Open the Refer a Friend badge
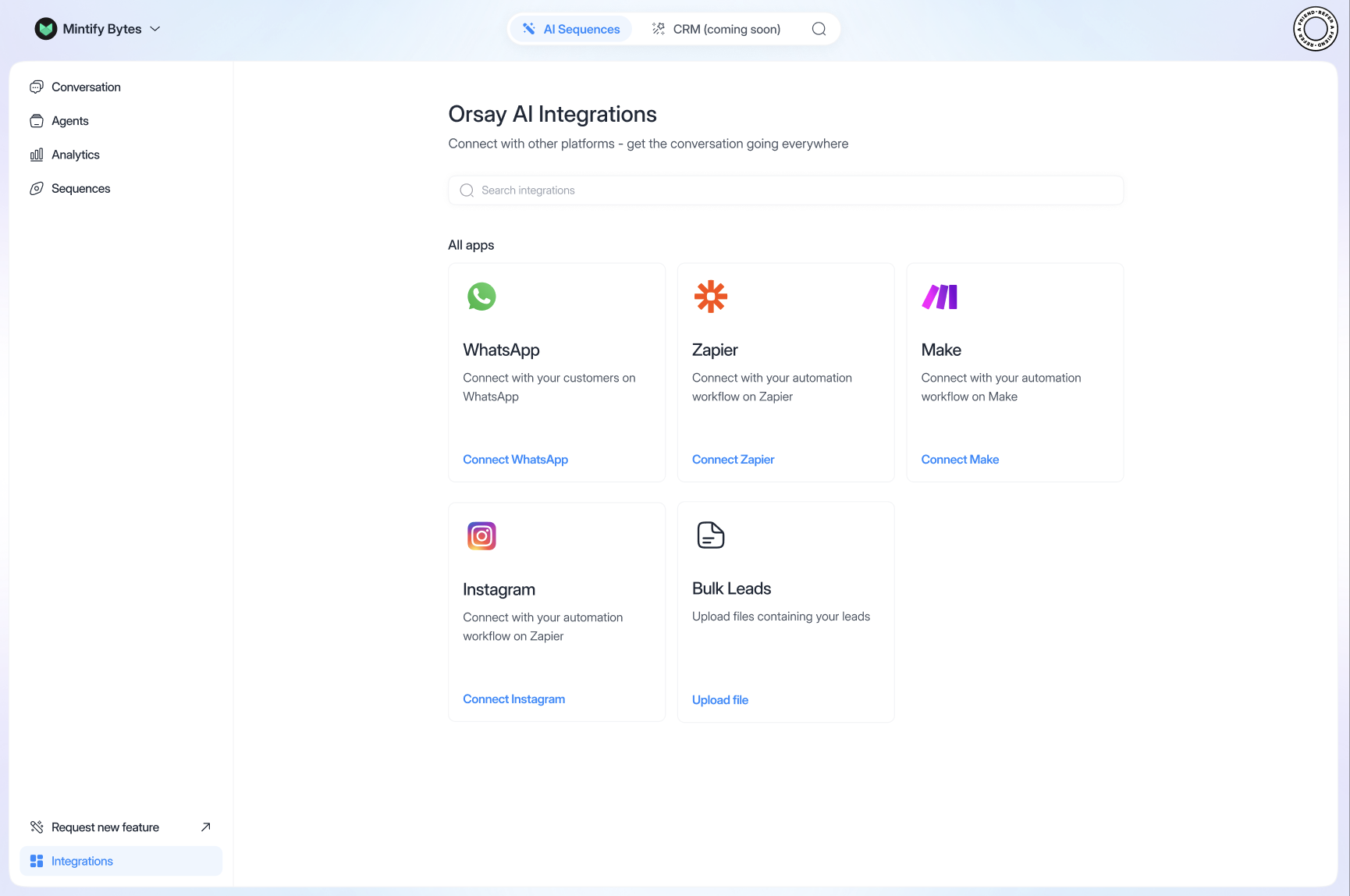Viewport: 1350px width, 896px height. pos(1316,29)
